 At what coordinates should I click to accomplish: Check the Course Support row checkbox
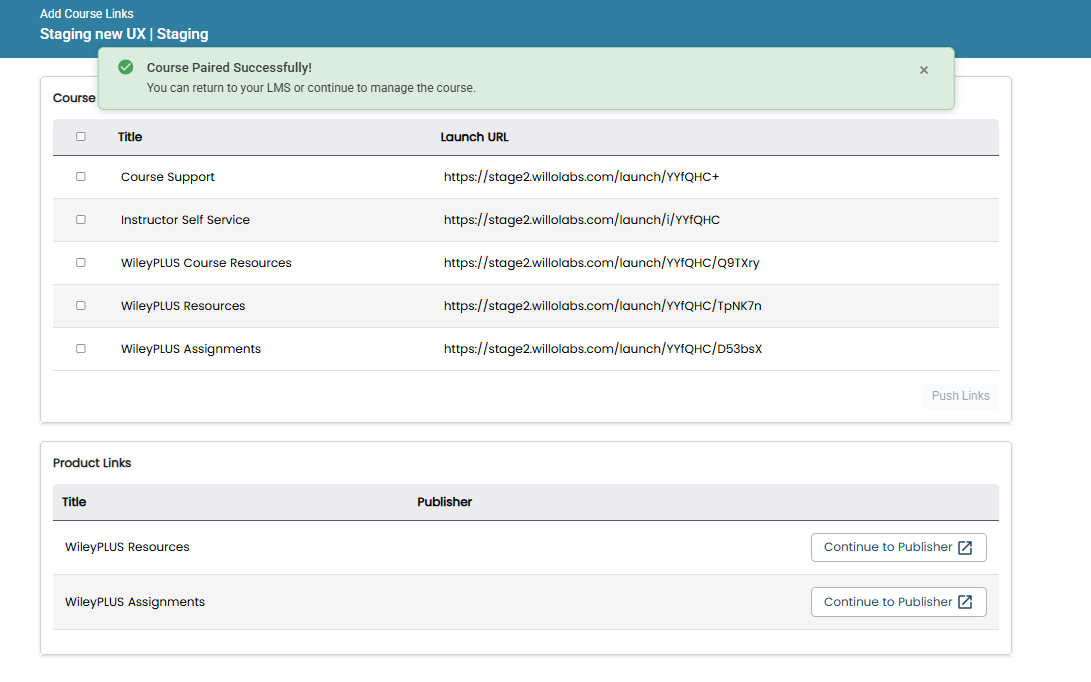pos(81,177)
